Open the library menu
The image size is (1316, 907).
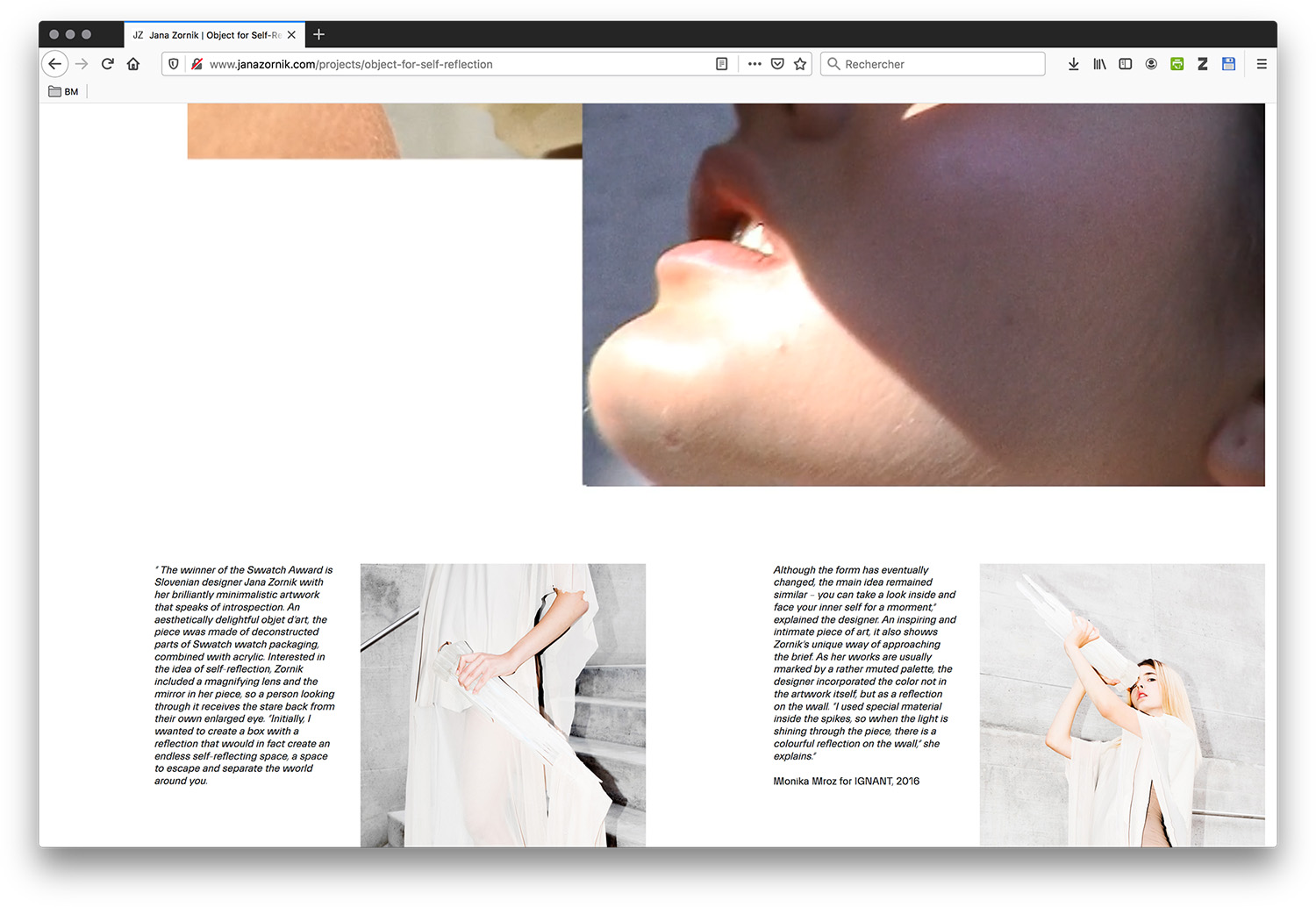click(x=1099, y=64)
